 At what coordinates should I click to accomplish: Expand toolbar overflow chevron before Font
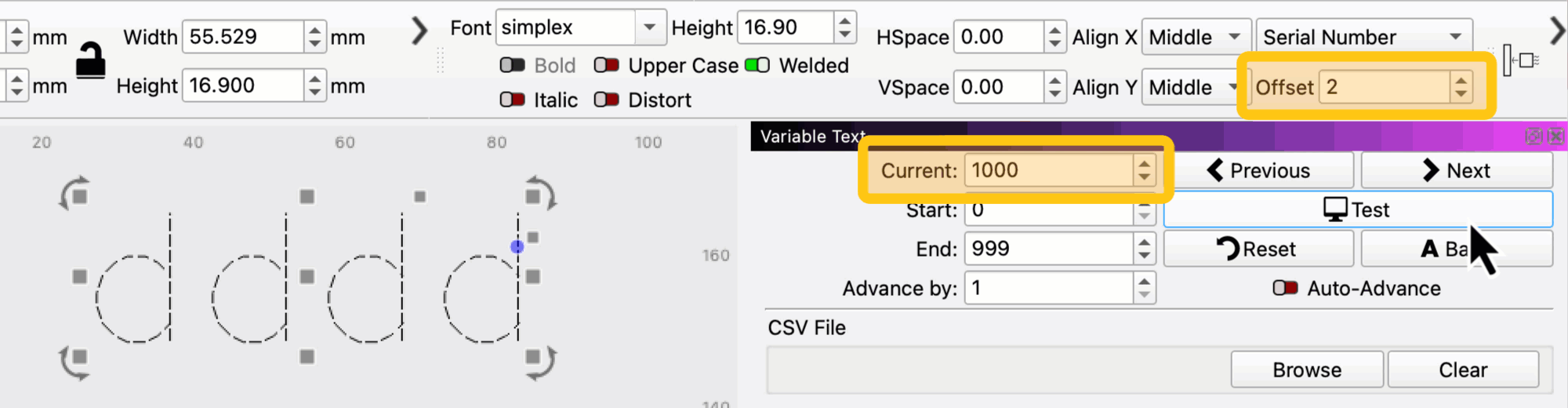420,31
